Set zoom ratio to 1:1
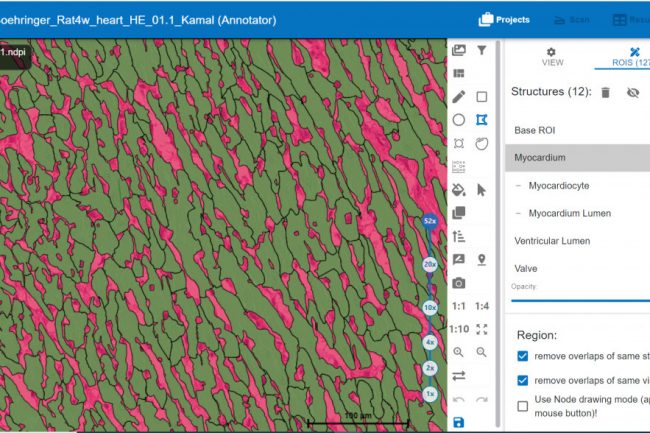 pos(458,306)
